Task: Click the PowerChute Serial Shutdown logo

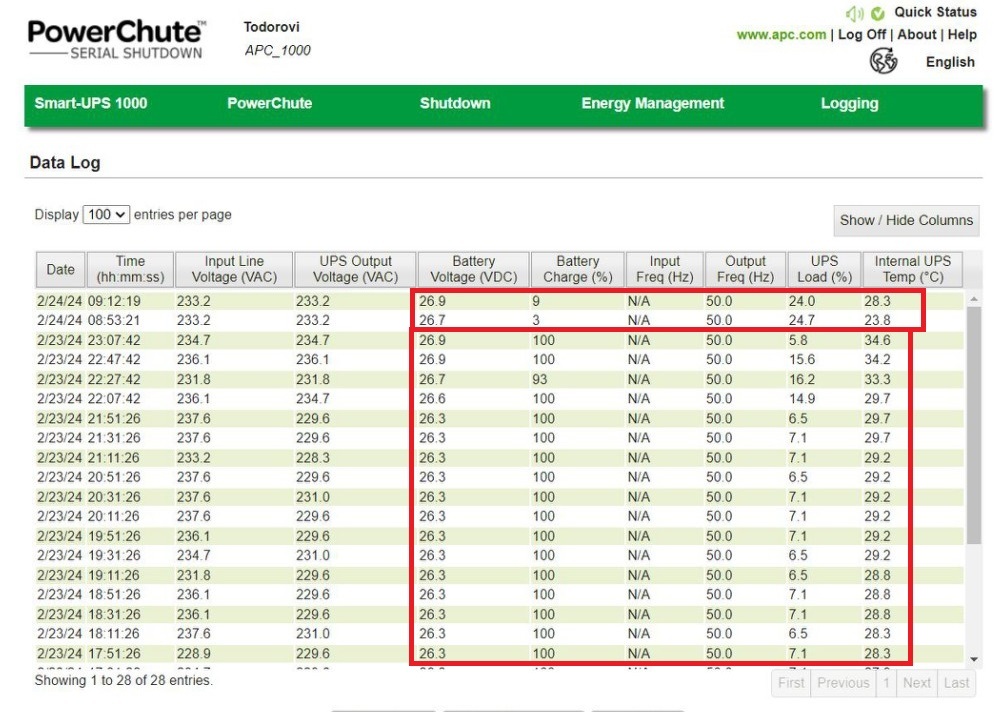Action: click(x=116, y=40)
